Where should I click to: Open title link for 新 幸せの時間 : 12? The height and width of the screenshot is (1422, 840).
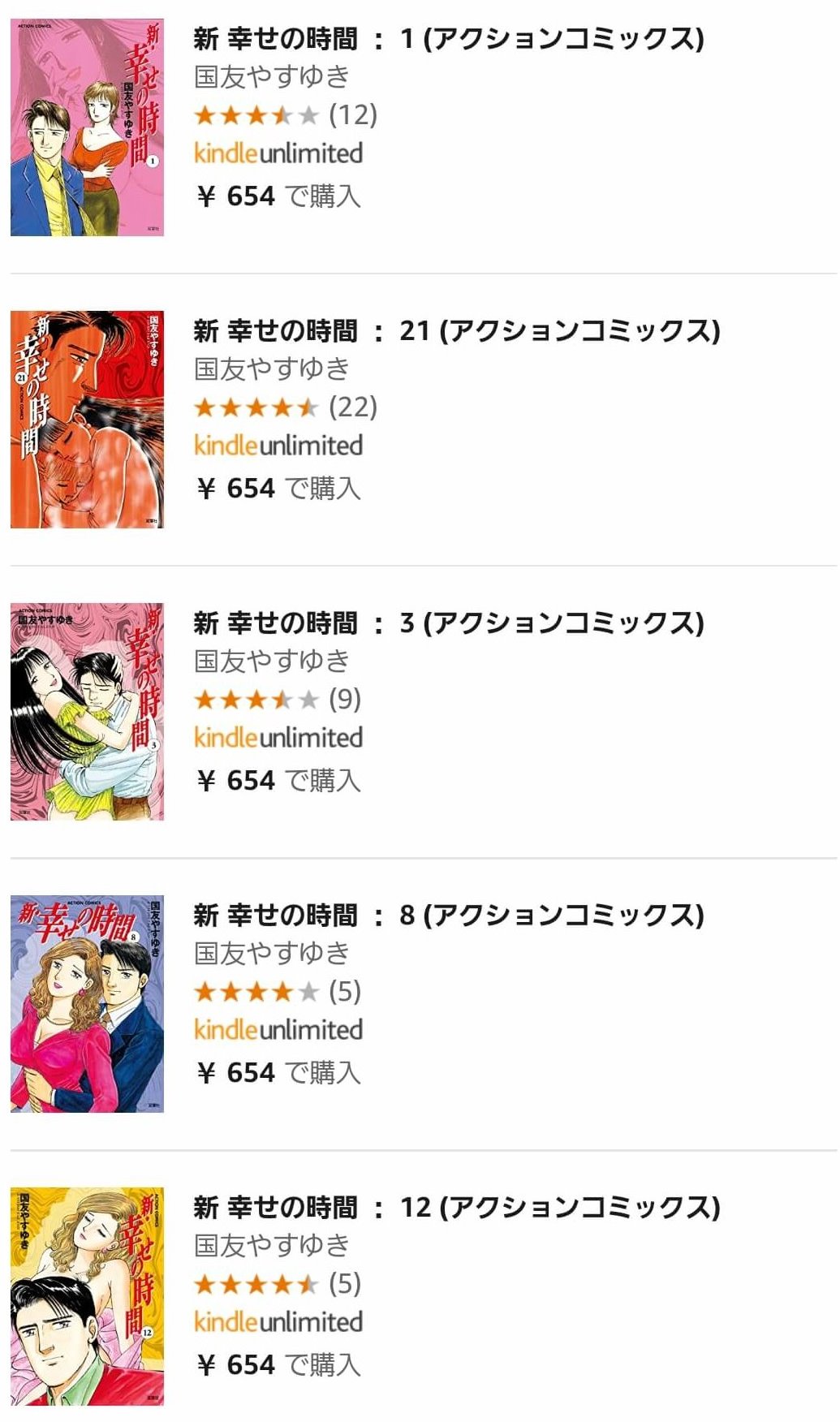pos(456,1207)
